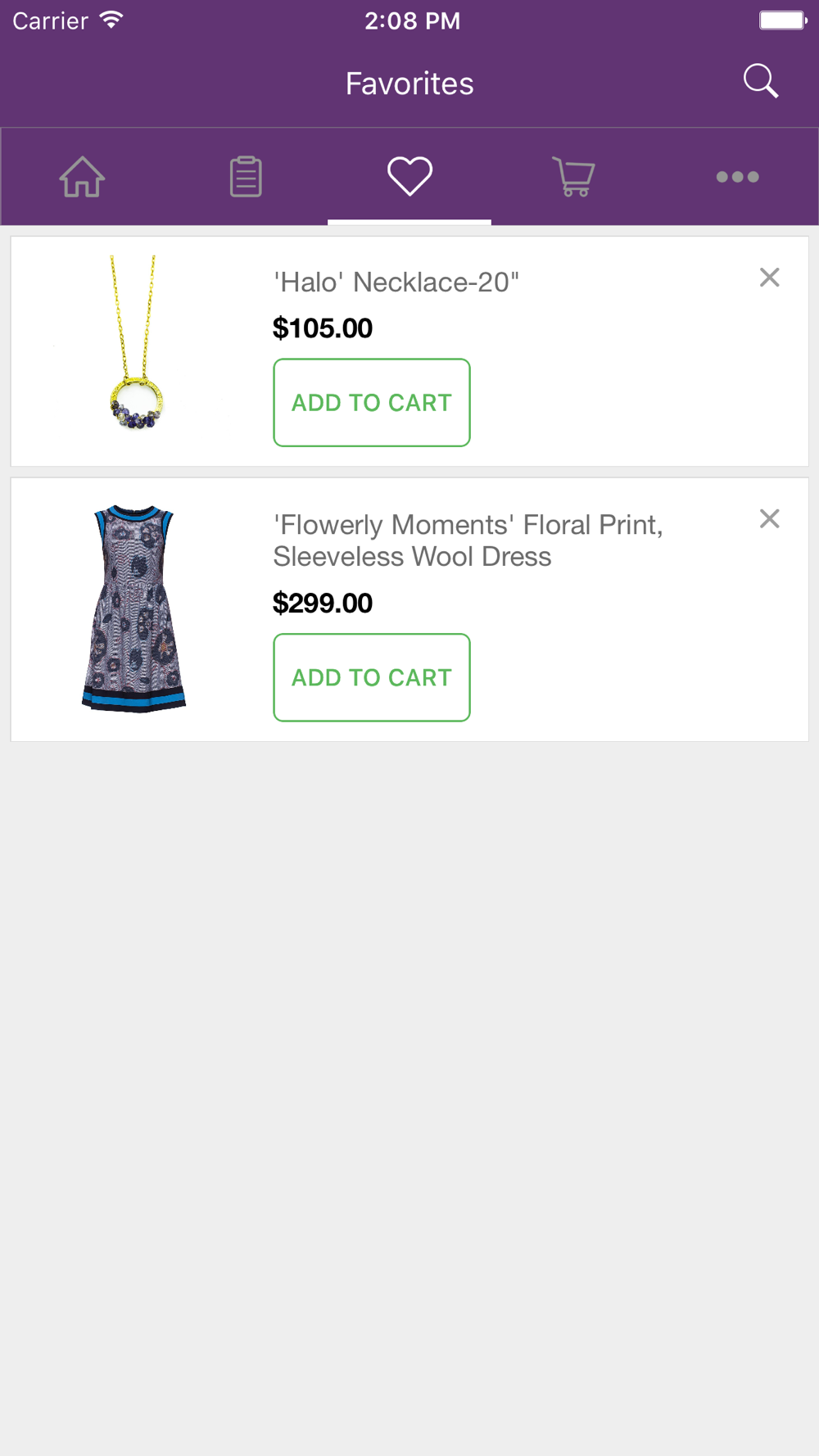The image size is (819, 1456).
Task: Open the shopping cart tab
Action: tap(573, 176)
